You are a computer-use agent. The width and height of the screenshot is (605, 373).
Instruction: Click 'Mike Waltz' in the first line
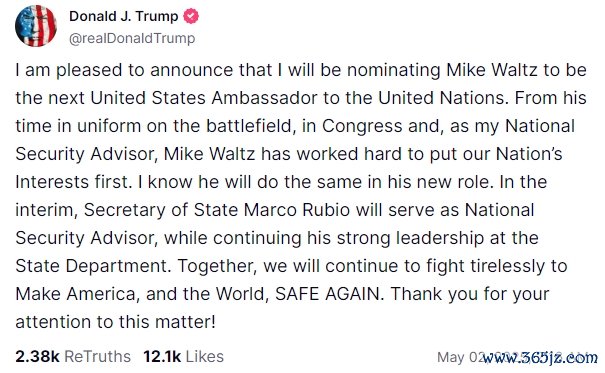click(492, 70)
